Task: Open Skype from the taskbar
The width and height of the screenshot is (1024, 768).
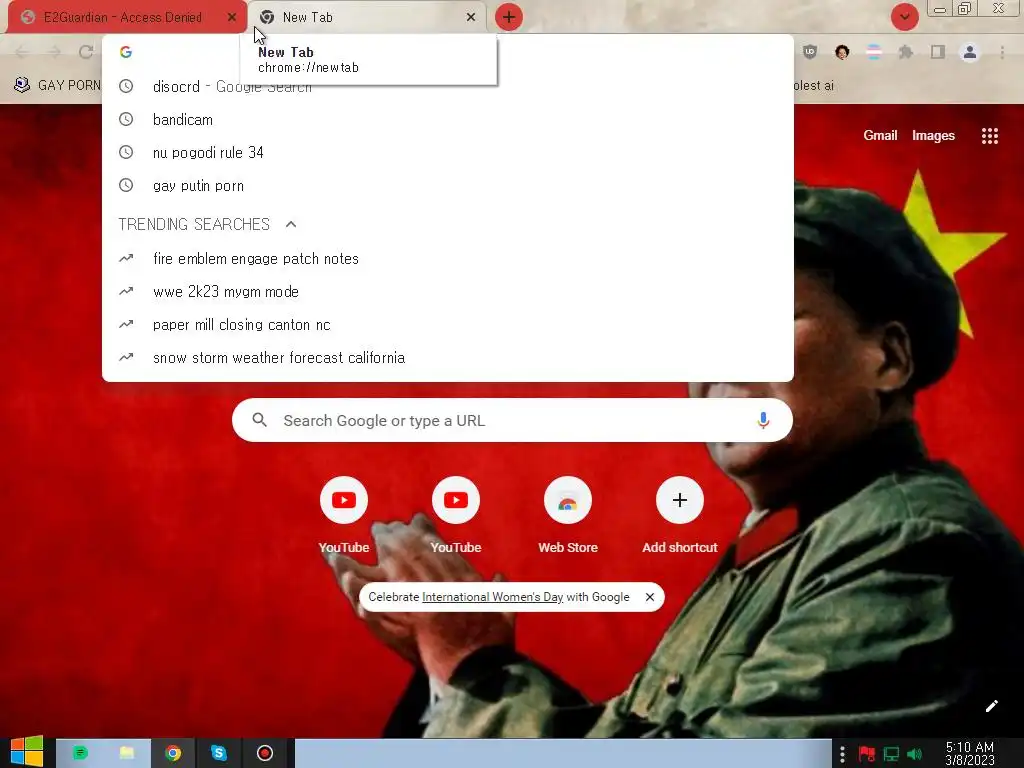Action: [219, 754]
